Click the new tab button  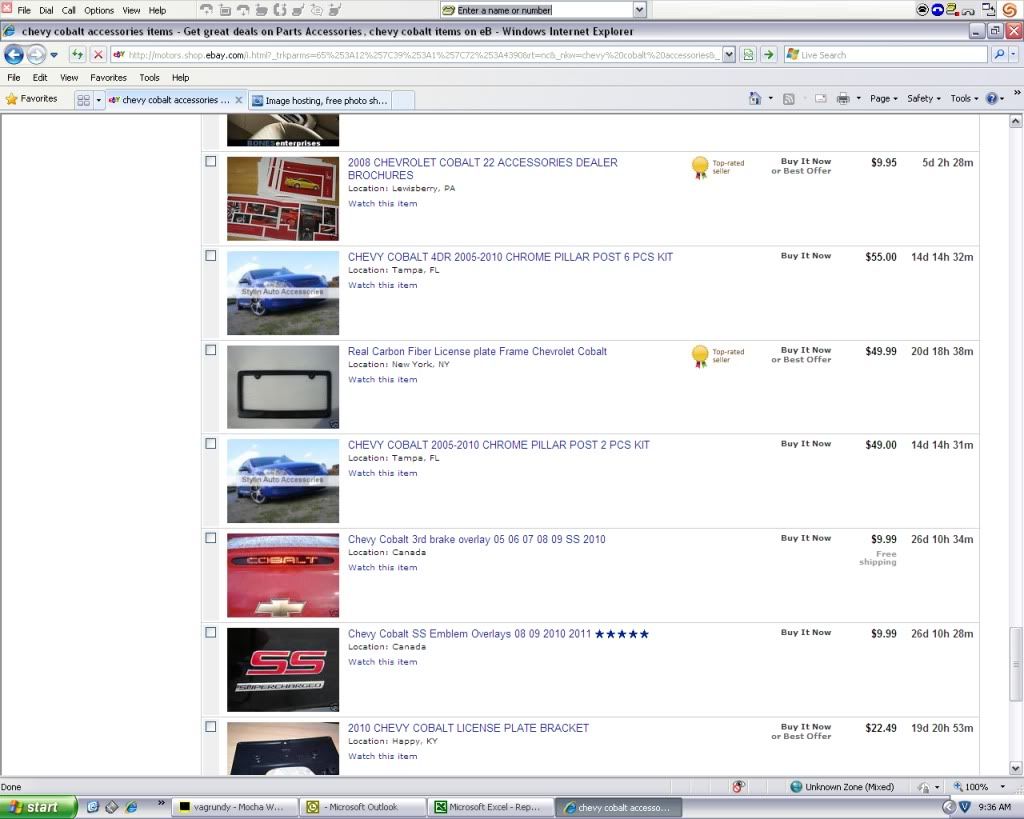(x=404, y=101)
